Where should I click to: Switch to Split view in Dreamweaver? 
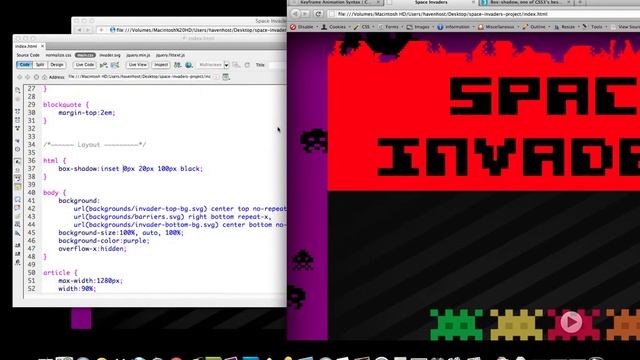click(40, 65)
